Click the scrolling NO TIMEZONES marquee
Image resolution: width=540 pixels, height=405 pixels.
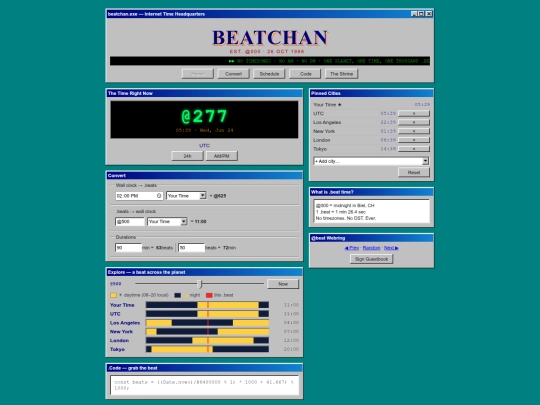point(270,61)
